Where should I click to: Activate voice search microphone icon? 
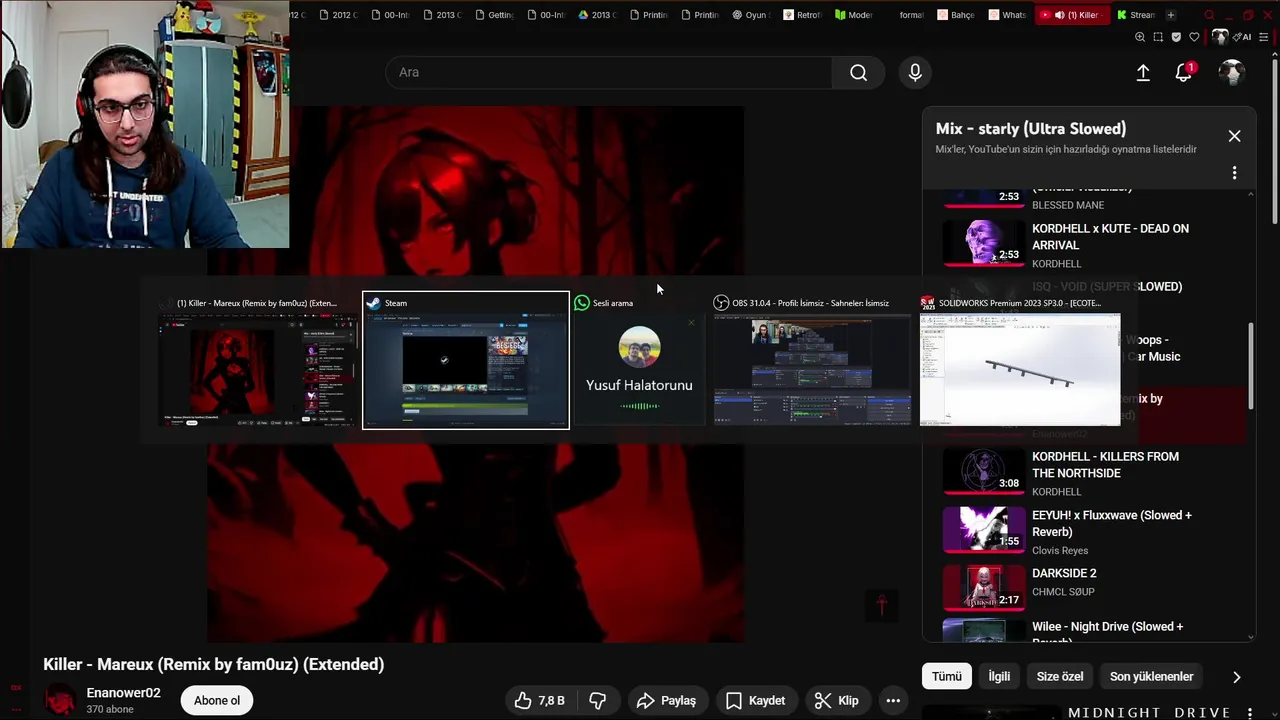click(914, 72)
